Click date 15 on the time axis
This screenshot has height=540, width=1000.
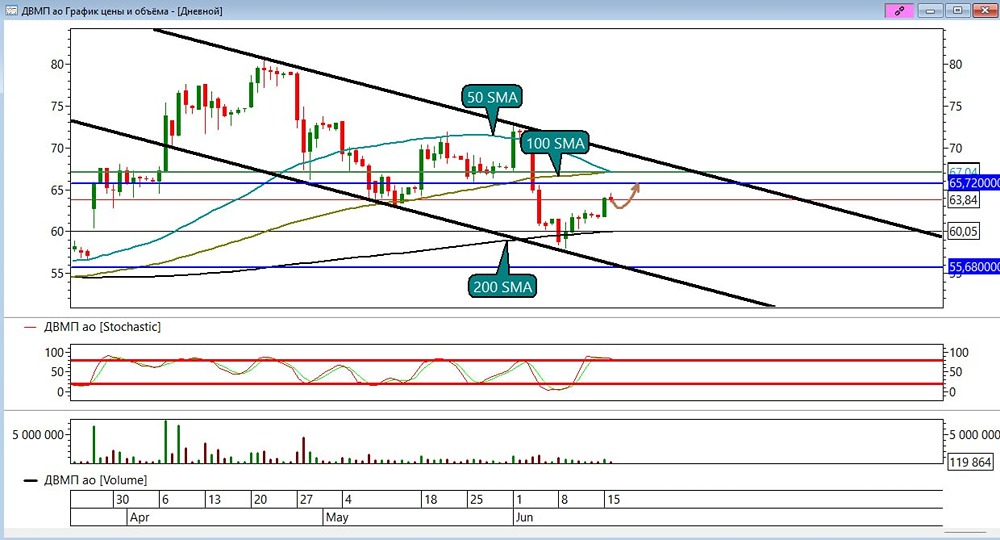[613, 500]
